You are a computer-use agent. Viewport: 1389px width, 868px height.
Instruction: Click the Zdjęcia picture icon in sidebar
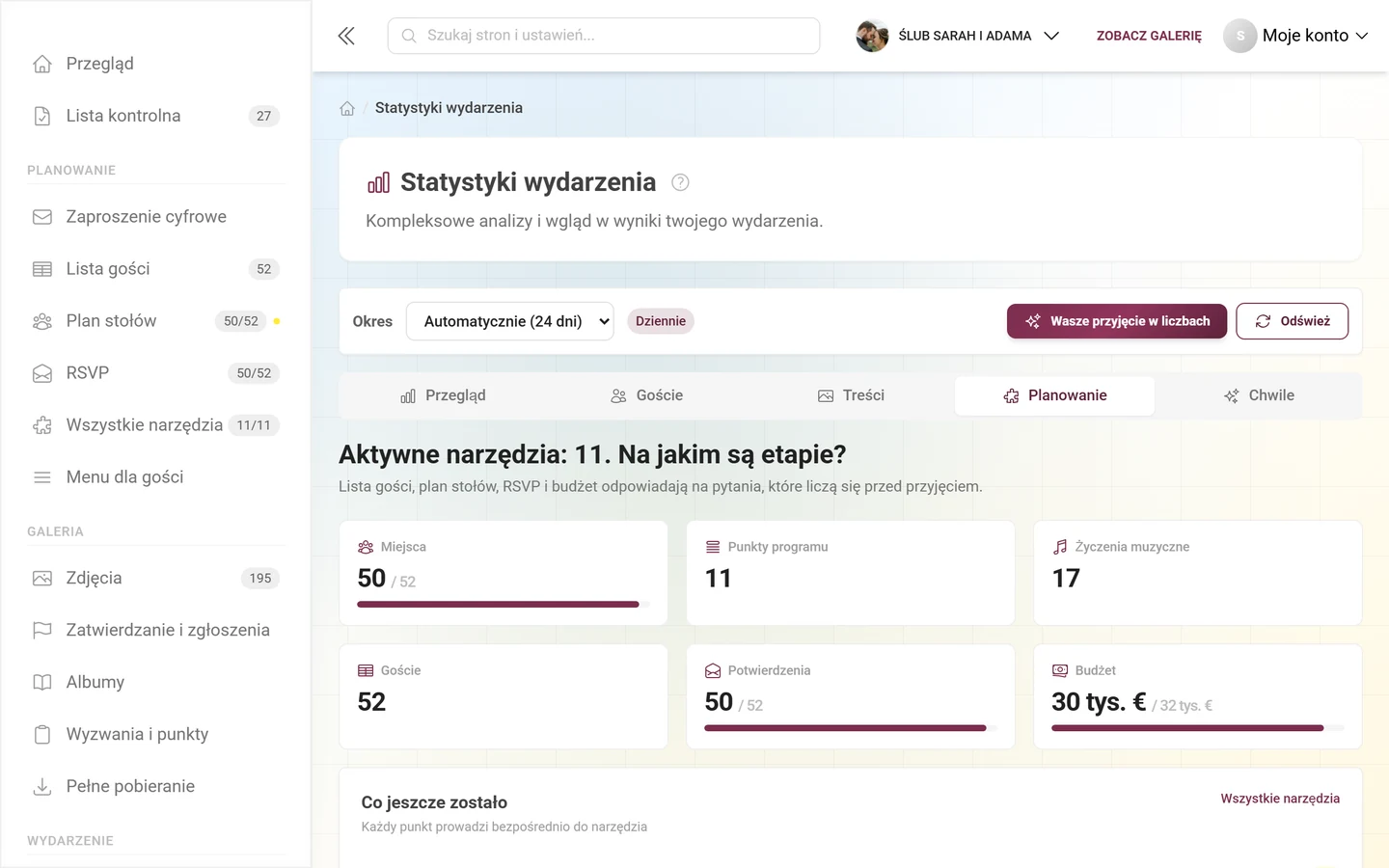click(x=42, y=579)
